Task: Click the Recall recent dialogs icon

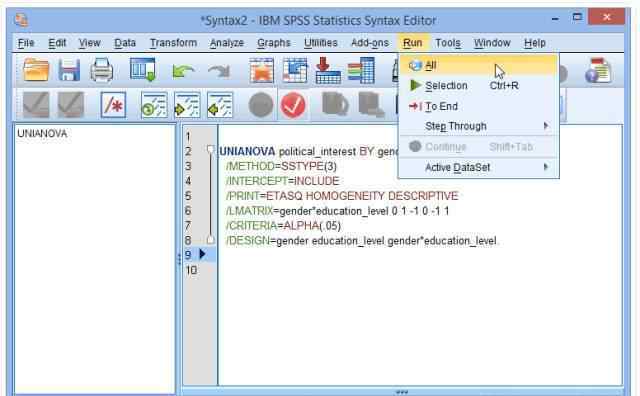Action: pyautogui.click(x=142, y=69)
